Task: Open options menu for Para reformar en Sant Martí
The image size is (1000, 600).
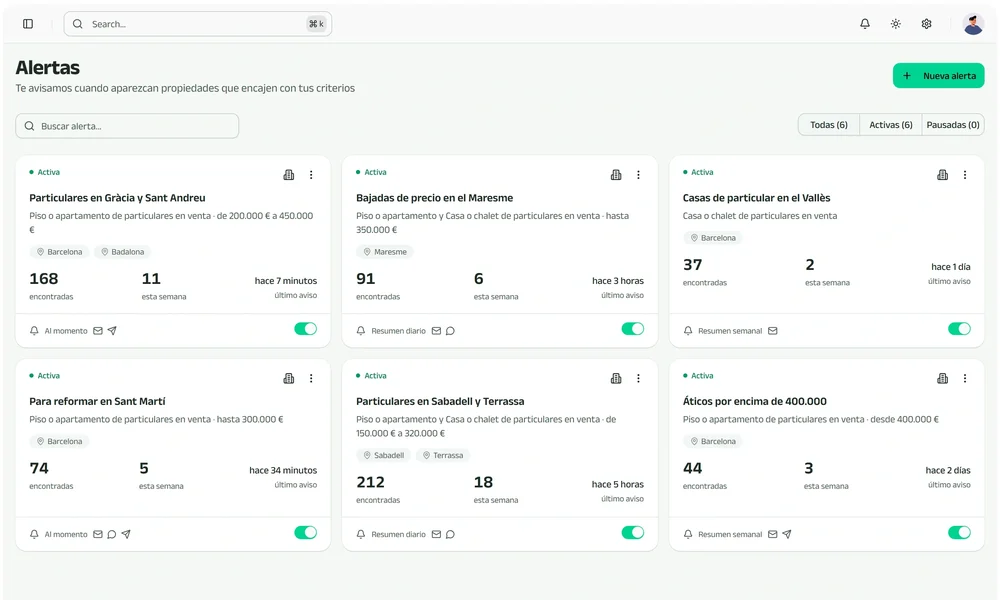Action: (x=311, y=378)
